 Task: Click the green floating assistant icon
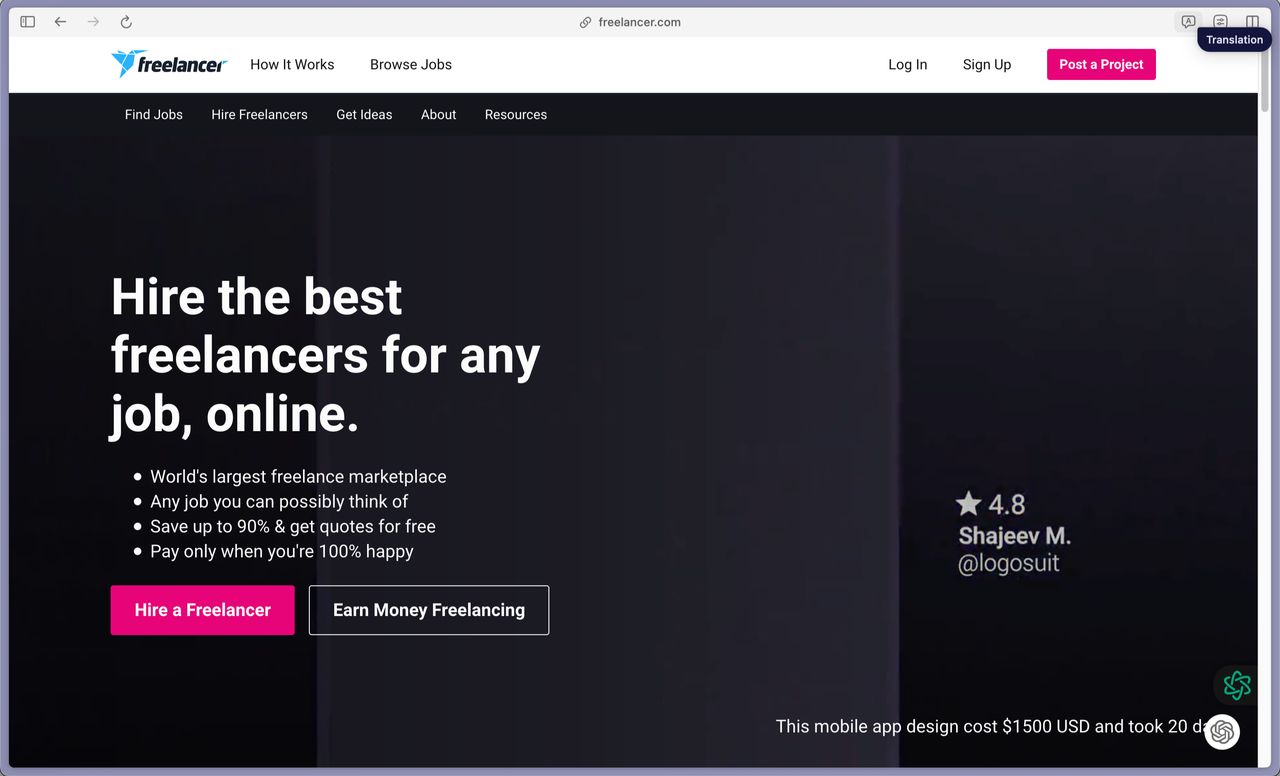(x=1237, y=685)
